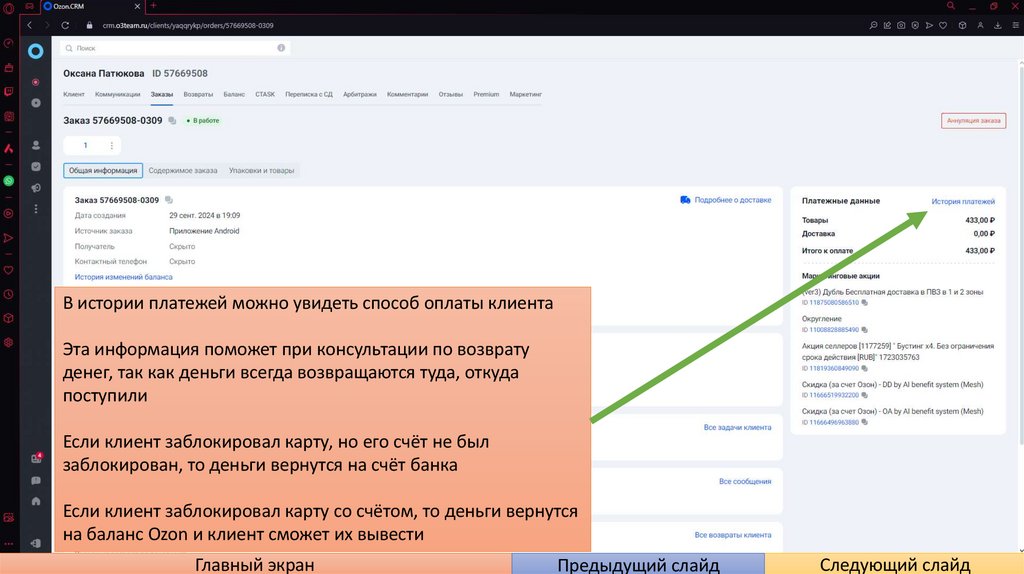1024x574 pixels.
Task: Click the info icon in the search field
Action: point(281,48)
